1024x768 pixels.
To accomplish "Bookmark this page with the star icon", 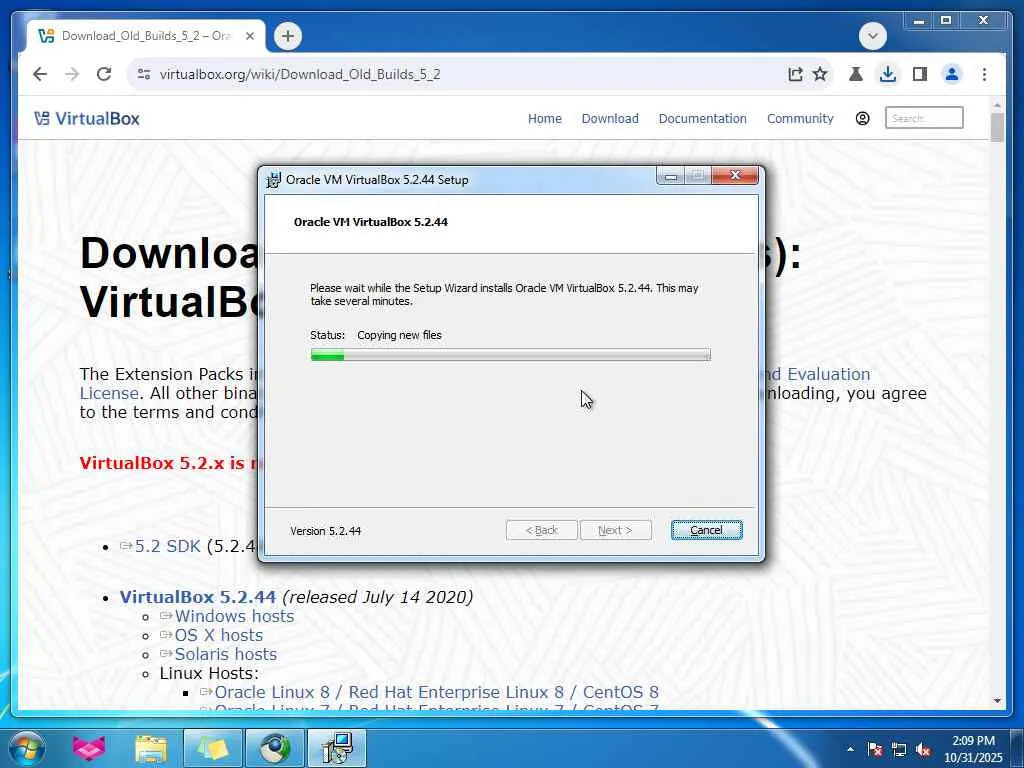I will (x=820, y=74).
